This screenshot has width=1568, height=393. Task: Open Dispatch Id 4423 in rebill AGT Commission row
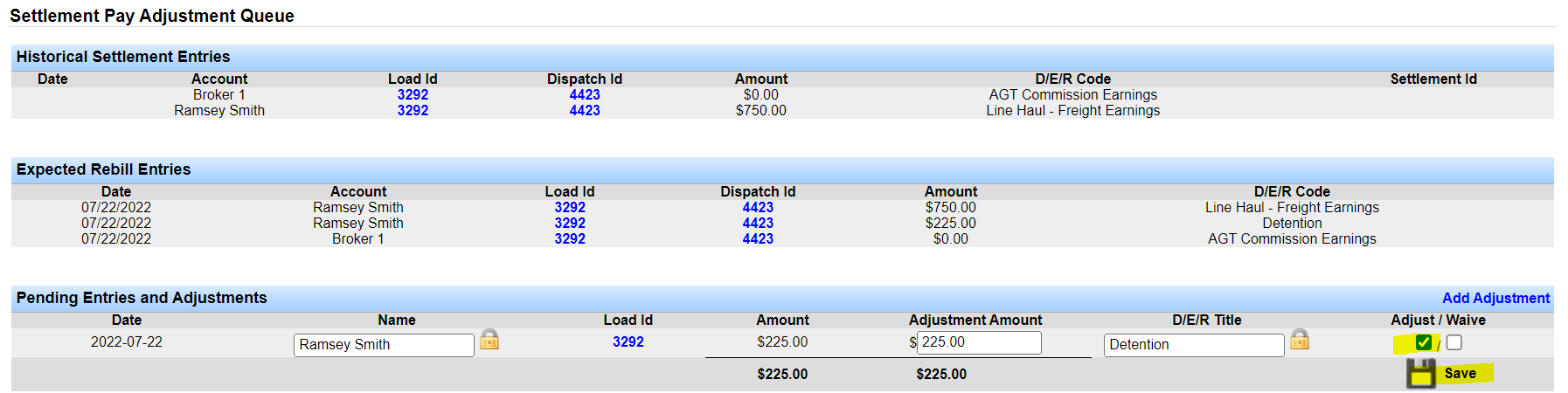(758, 239)
